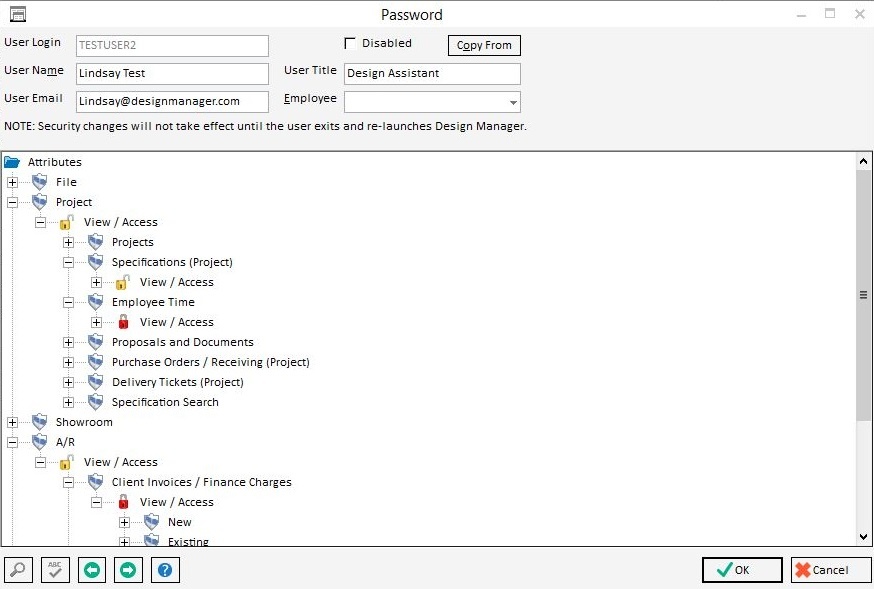Expand the Proposals and Documents node

[67, 341]
